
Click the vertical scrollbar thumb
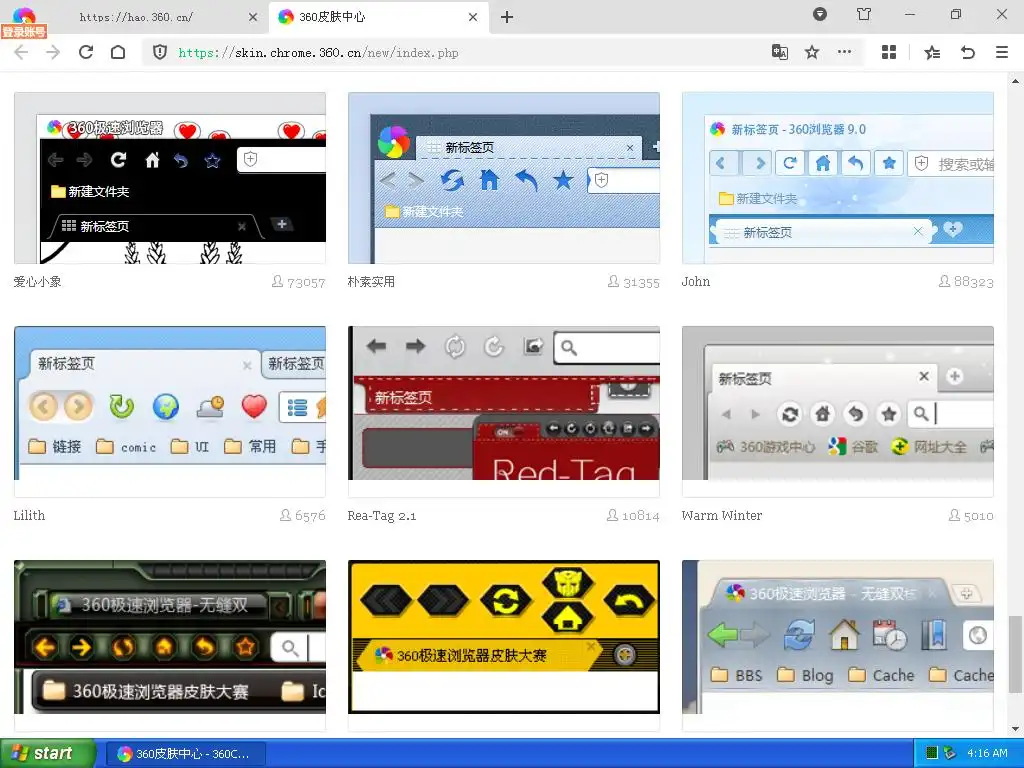click(x=1016, y=654)
